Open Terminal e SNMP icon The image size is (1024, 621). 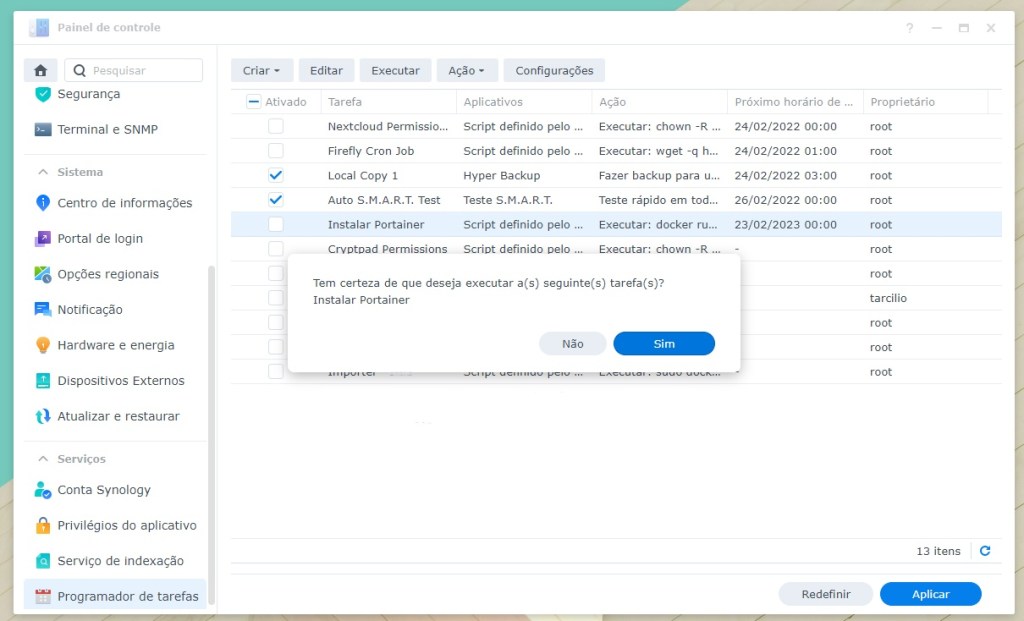[43, 129]
